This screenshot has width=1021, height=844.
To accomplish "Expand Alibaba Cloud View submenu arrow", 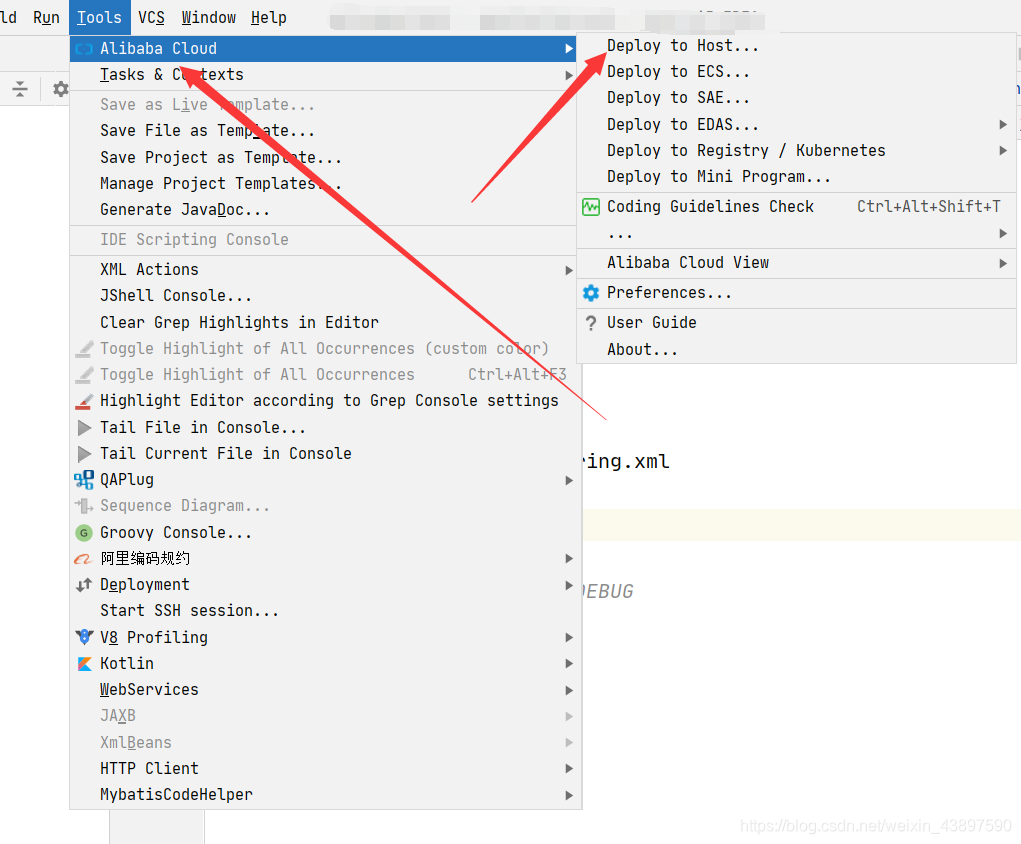I will [1003, 263].
